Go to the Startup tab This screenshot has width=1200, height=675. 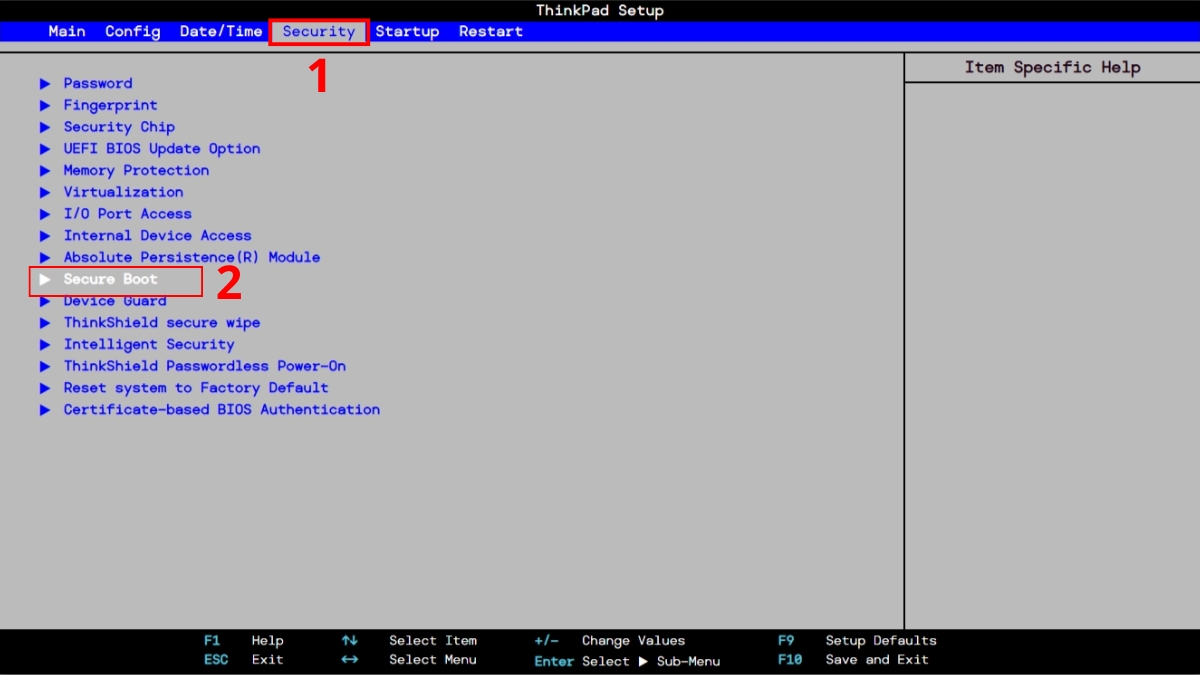[x=407, y=31]
